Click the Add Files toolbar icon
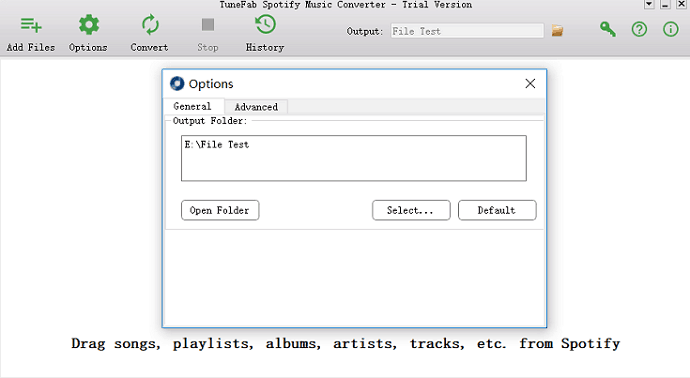 [x=31, y=25]
